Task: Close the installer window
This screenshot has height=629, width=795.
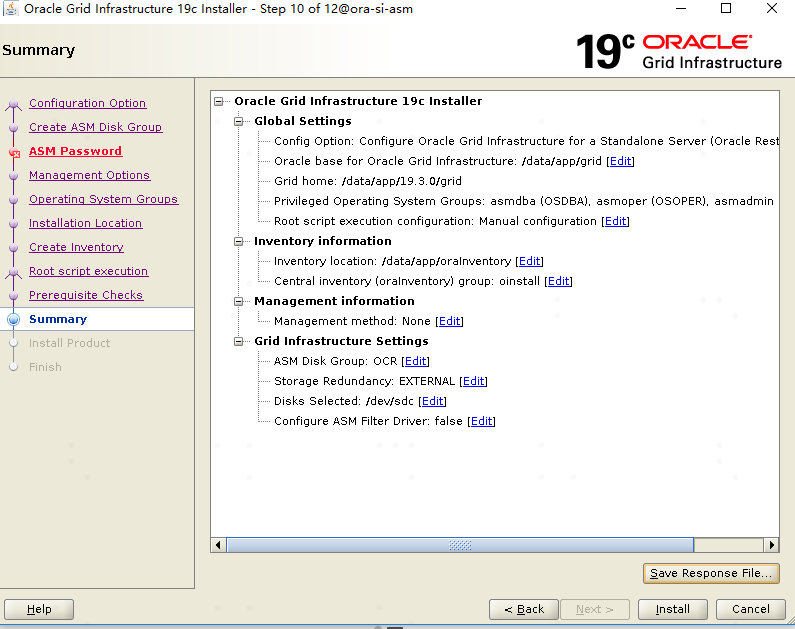Action: tap(771, 9)
